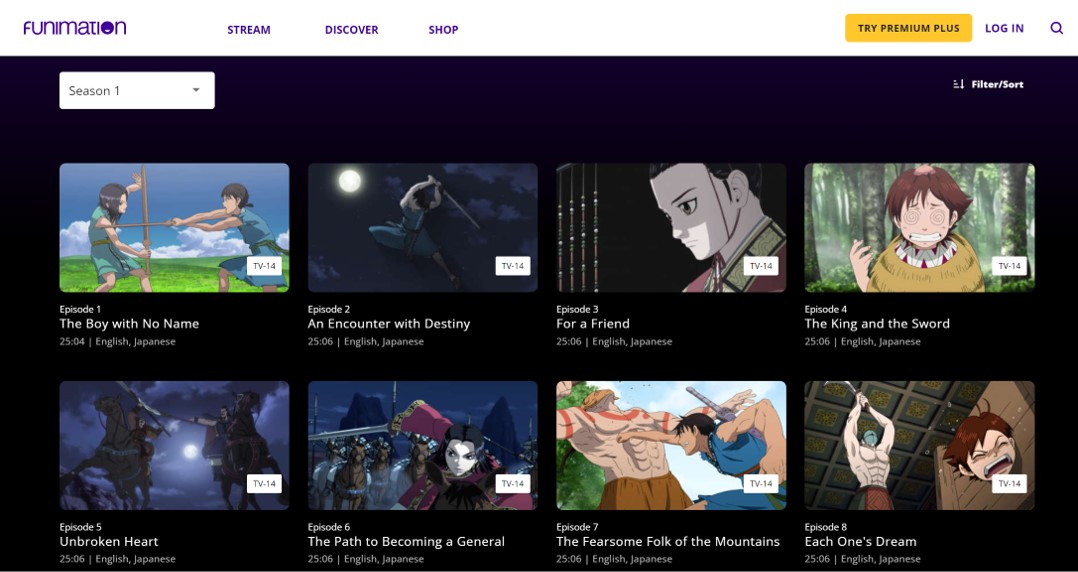Click title Unbroken Heart

click(x=109, y=542)
